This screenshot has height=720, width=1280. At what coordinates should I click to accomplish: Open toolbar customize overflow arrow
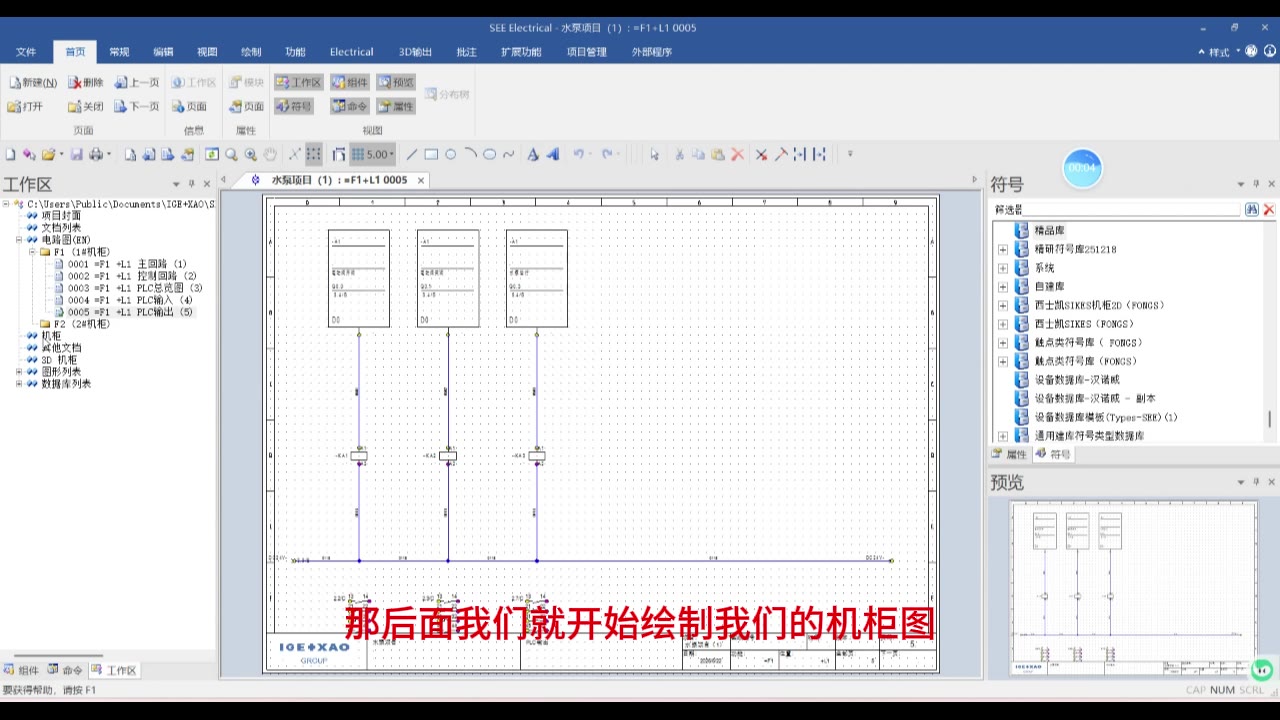(x=850, y=154)
